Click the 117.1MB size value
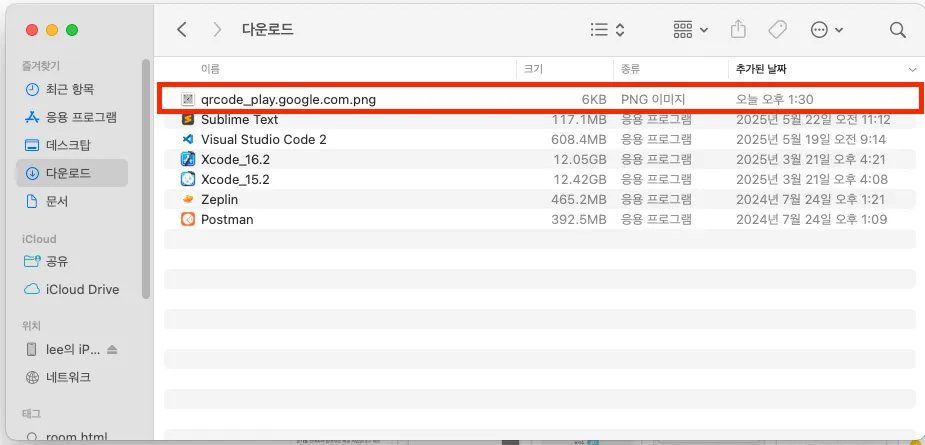Screen dimensions: 925x445 (579, 119)
